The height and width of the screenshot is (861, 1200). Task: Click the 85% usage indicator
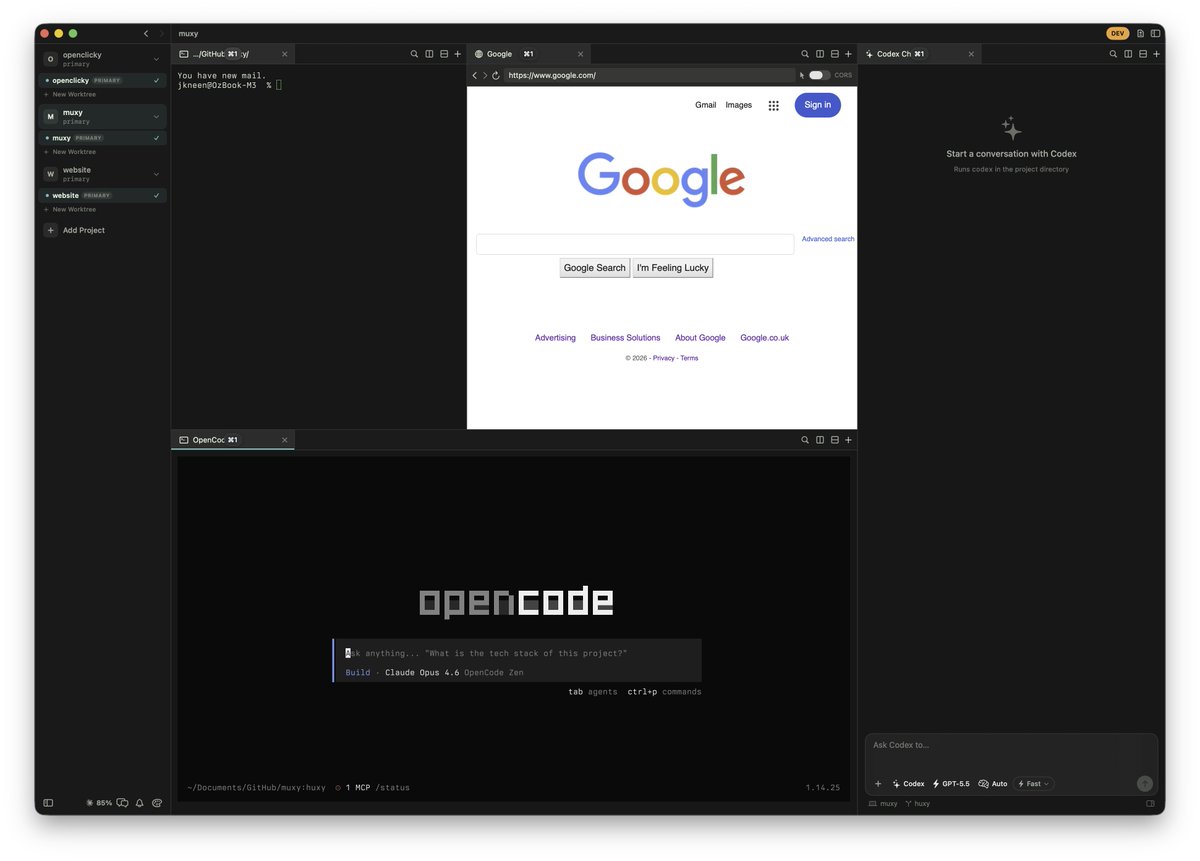[99, 803]
